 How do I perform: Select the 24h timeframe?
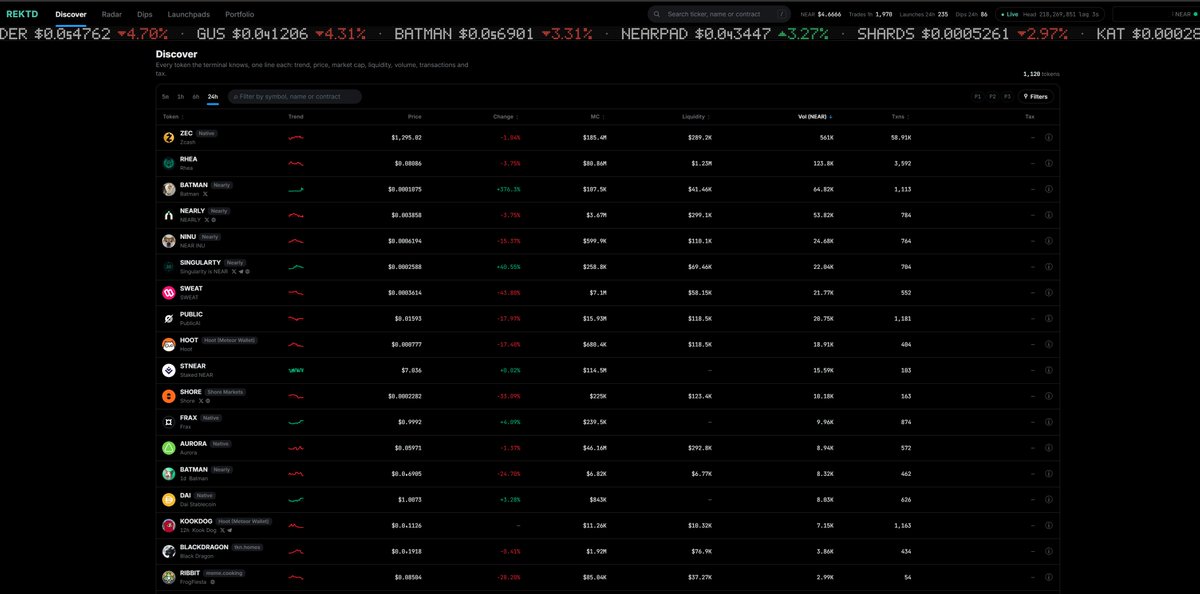[213, 97]
